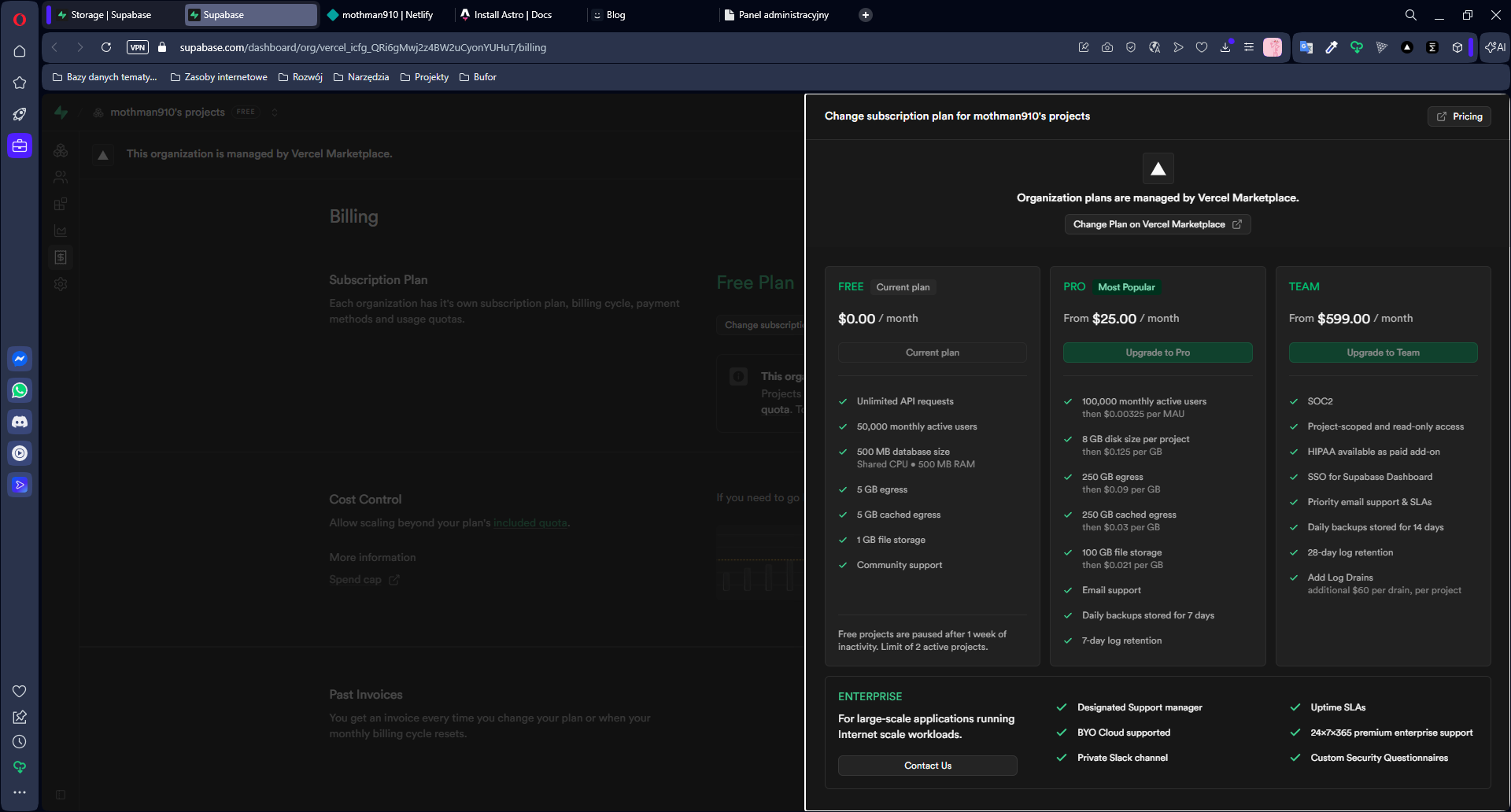Reload the current page
This screenshot has height=812, width=1511.
(106, 47)
